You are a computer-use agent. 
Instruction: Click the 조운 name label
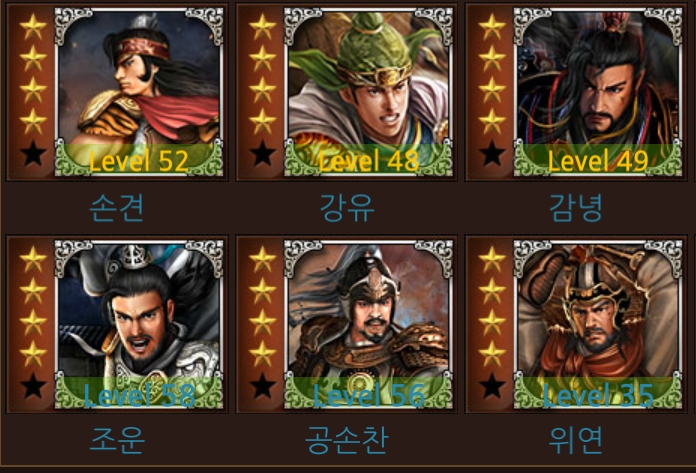coord(117,440)
